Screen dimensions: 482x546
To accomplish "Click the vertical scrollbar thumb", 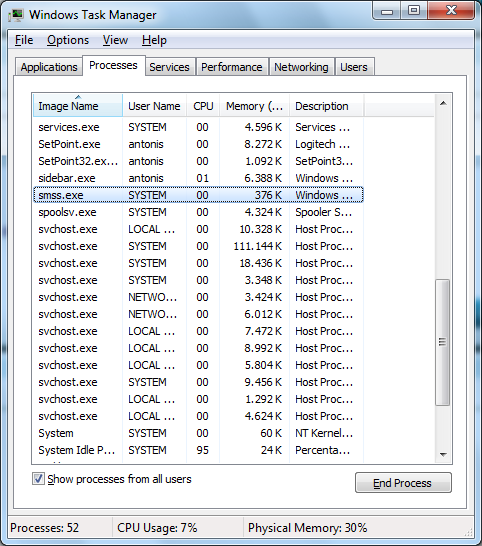I will 443,342.
